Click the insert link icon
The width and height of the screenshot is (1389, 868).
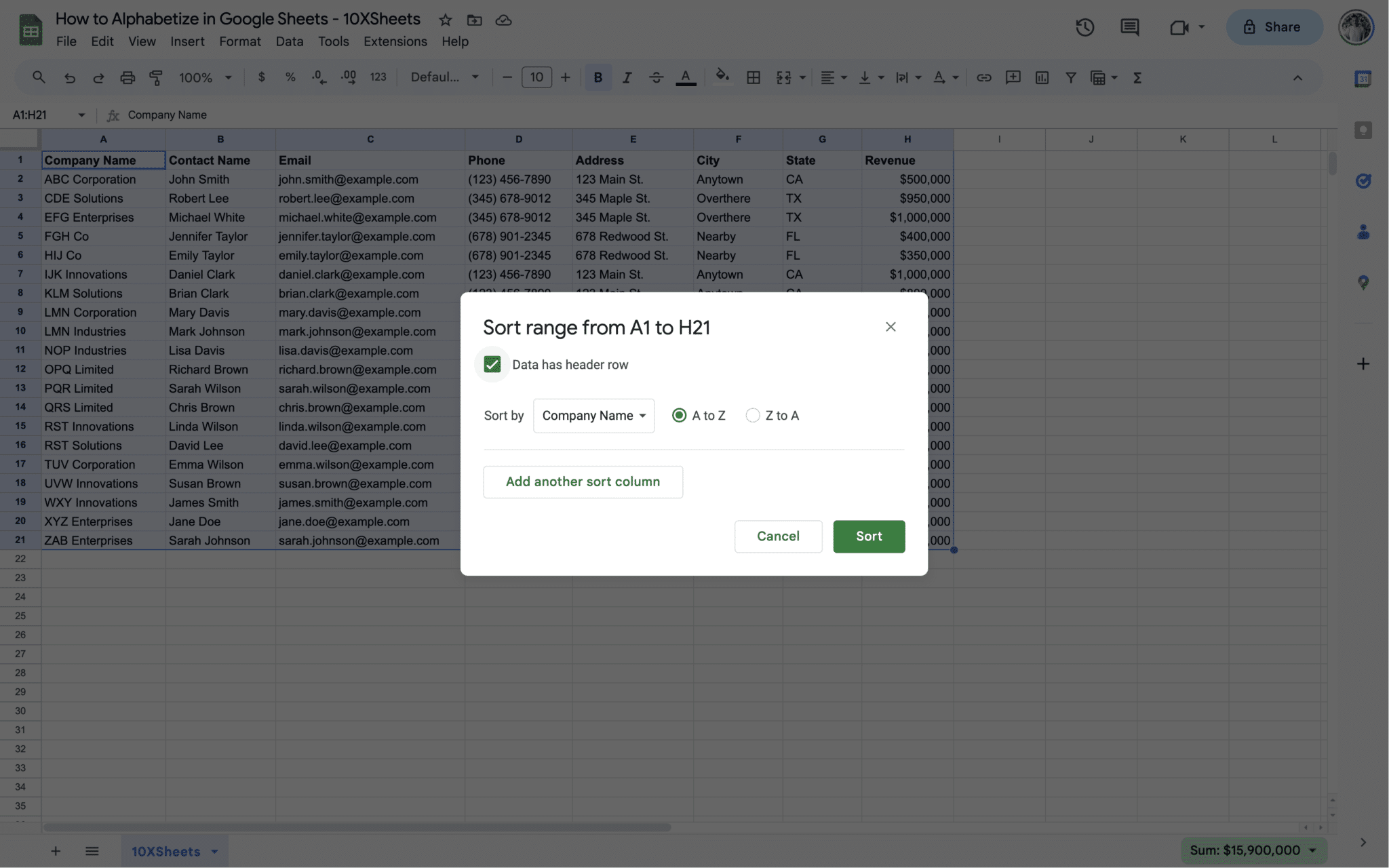click(x=983, y=77)
